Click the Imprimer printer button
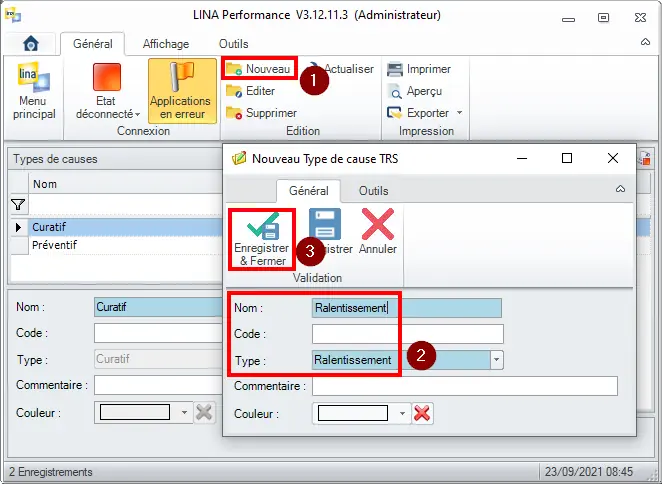This screenshot has width=662, height=484. (419, 69)
